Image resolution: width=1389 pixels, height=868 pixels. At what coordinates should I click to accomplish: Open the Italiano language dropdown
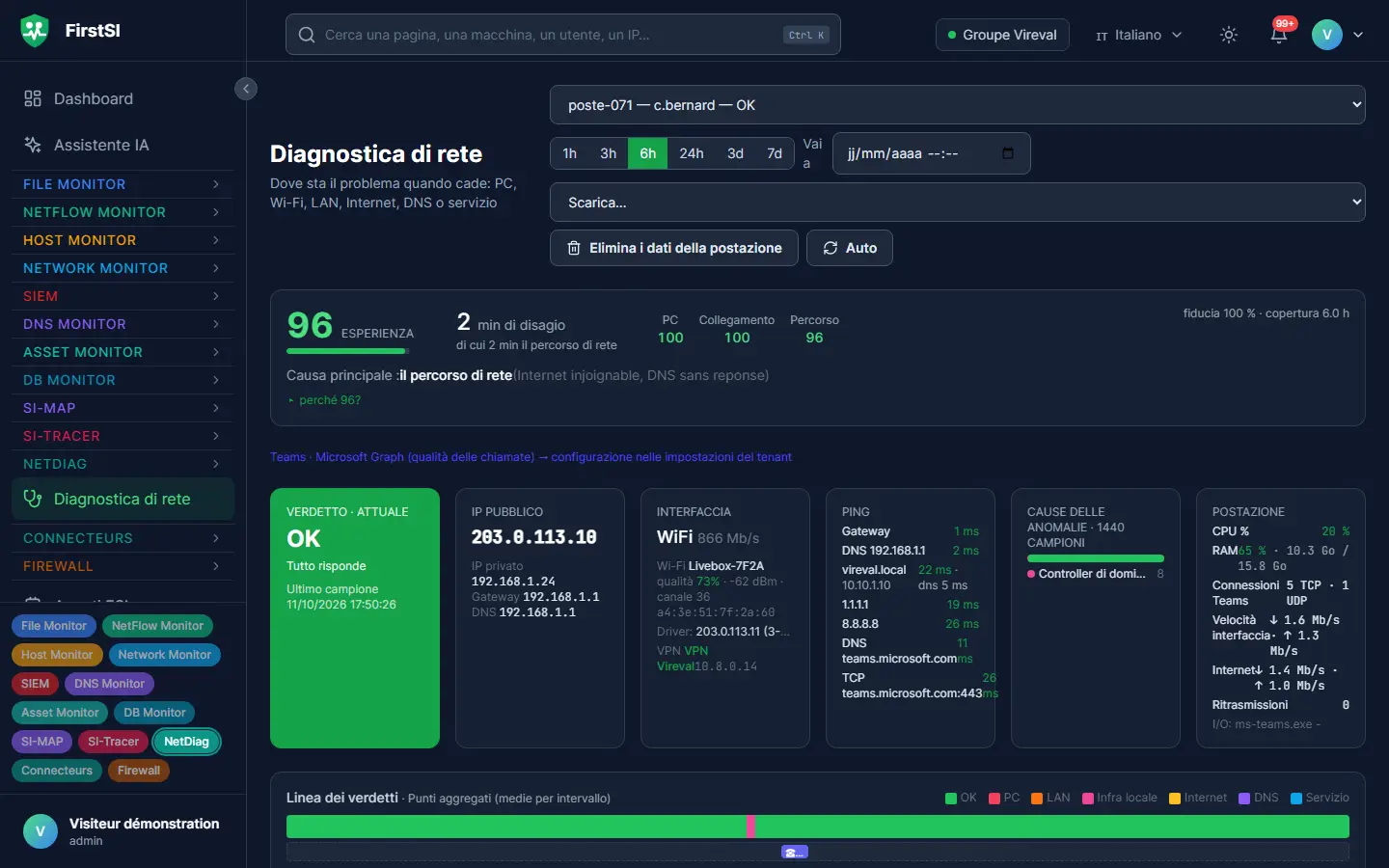click(x=1138, y=35)
